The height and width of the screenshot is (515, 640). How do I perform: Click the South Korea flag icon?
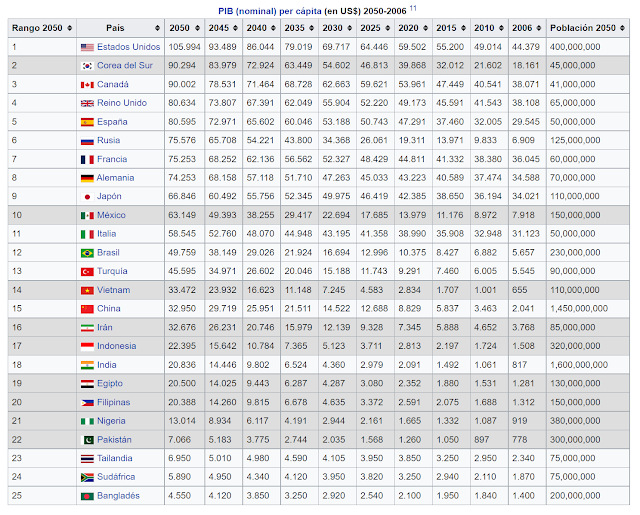point(87,66)
